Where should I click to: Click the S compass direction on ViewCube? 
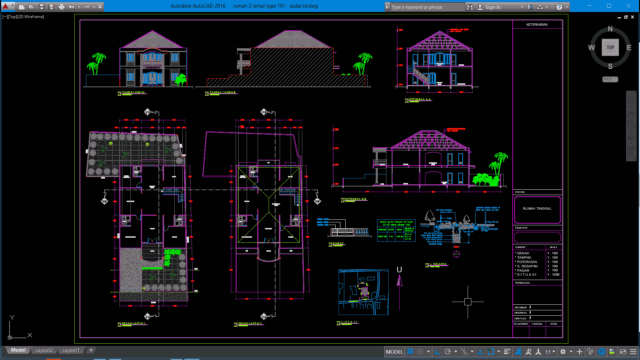pyautogui.click(x=610, y=66)
